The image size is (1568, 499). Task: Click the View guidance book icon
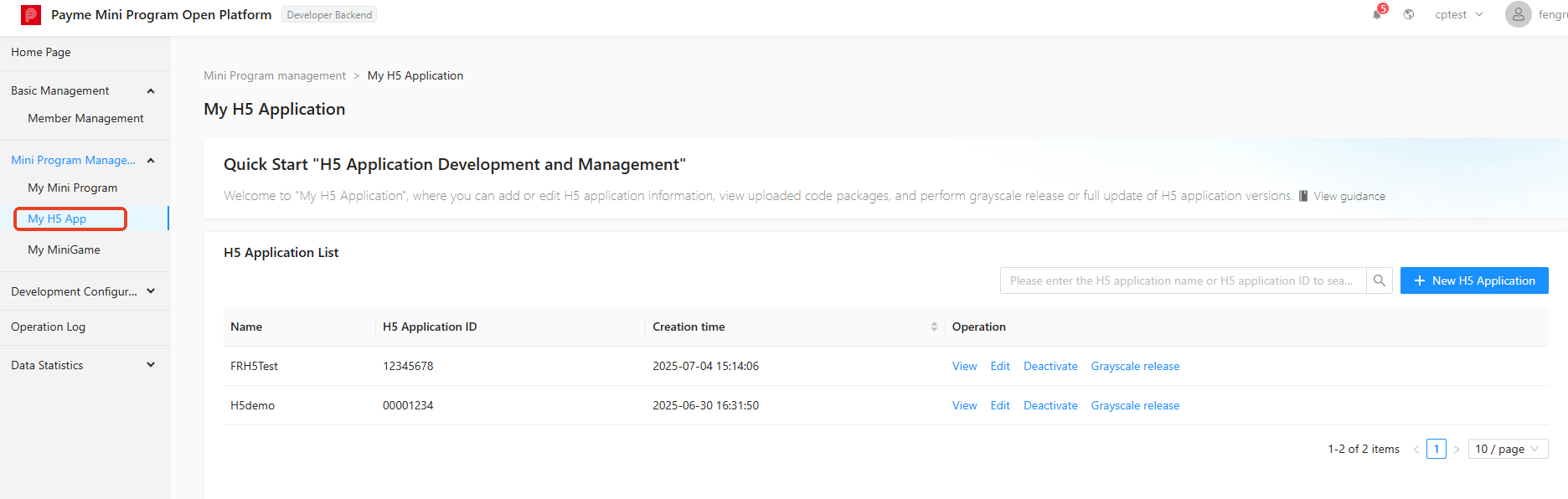pos(1303,196)
